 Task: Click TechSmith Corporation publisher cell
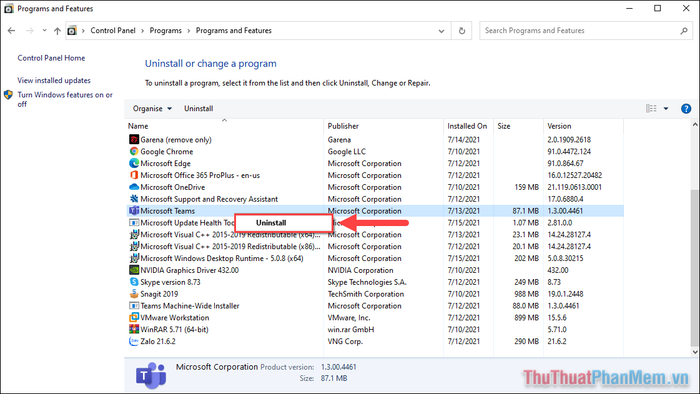tap(366, 294)
